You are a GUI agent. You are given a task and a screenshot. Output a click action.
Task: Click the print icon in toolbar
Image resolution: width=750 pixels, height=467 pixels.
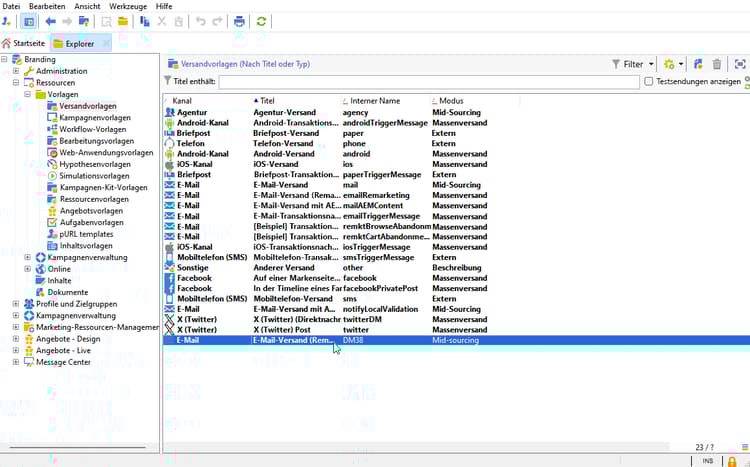pos(239,22)
